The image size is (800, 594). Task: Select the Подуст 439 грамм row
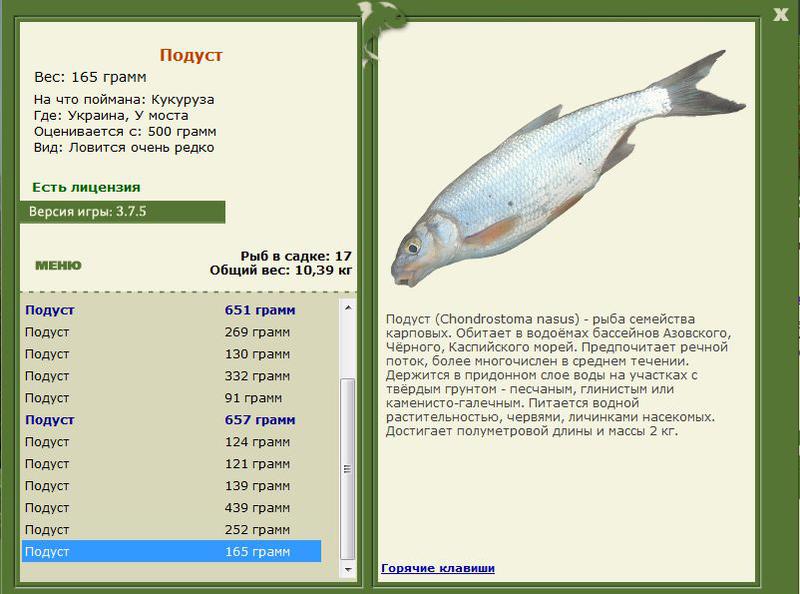pyautogui.click(x=171, y=507)
